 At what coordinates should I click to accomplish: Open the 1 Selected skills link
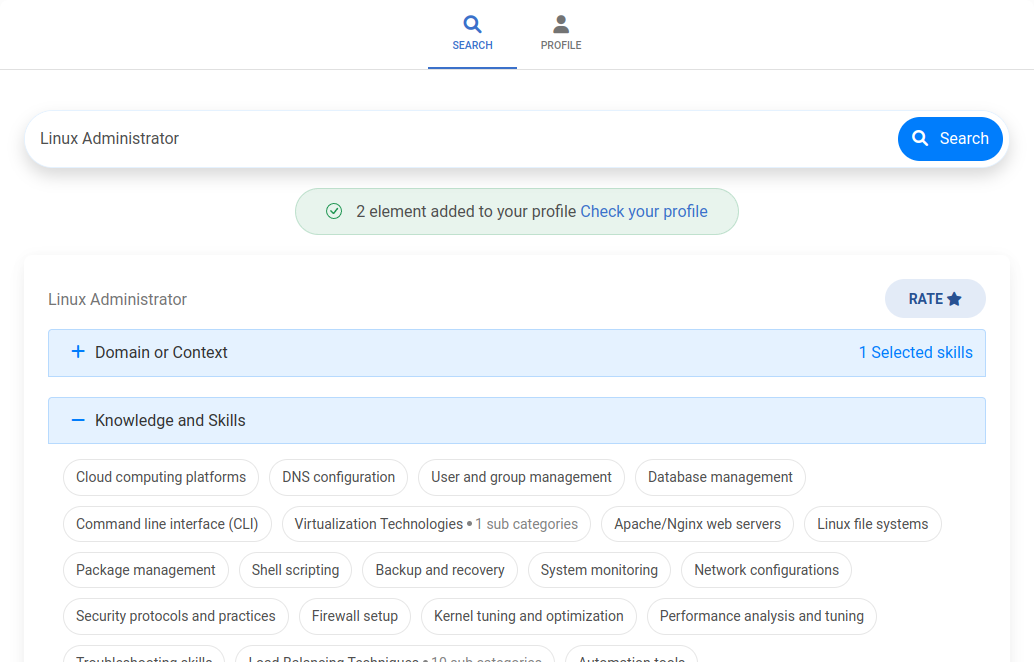click(x=915, y=353)
